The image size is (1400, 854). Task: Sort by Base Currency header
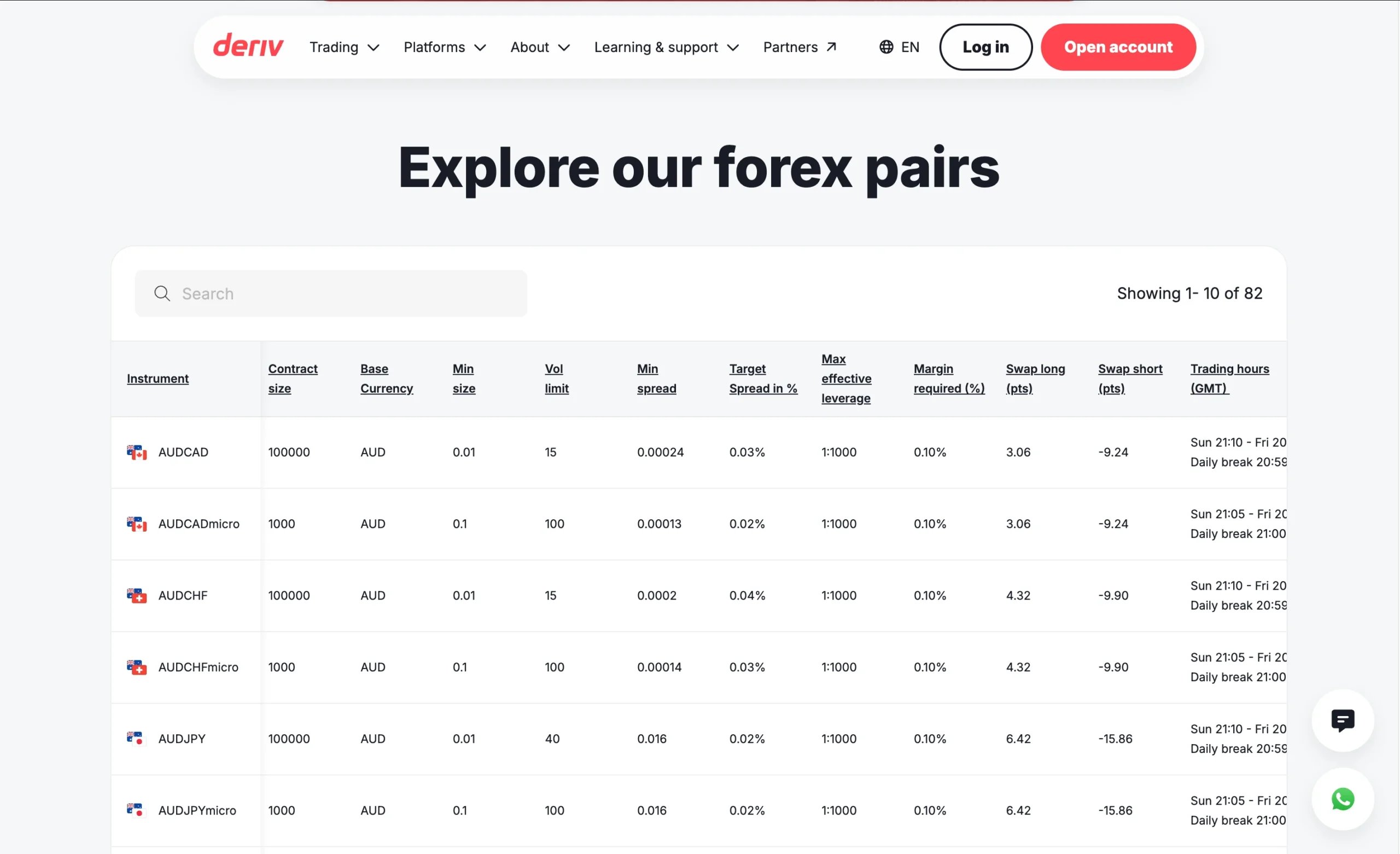coord(386,379)
